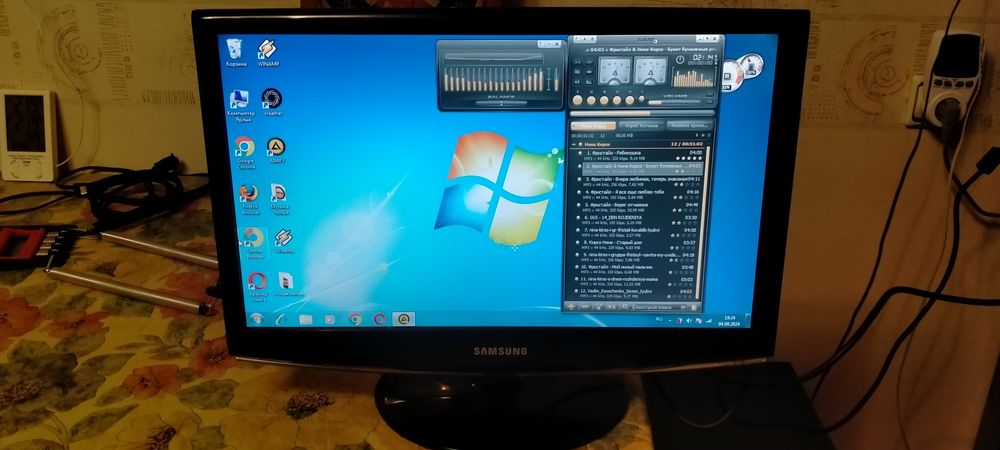Open the media player taskbar icon
The width and height of the screenshot is (1000, 450).
click(330, 319)
